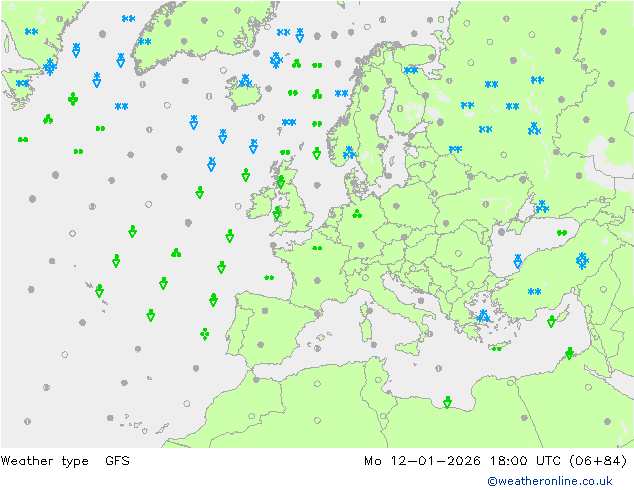Screen dimensions: 634x490
Task: Click the green shower symbol on the Libyan coast
Action: point(447,402)
